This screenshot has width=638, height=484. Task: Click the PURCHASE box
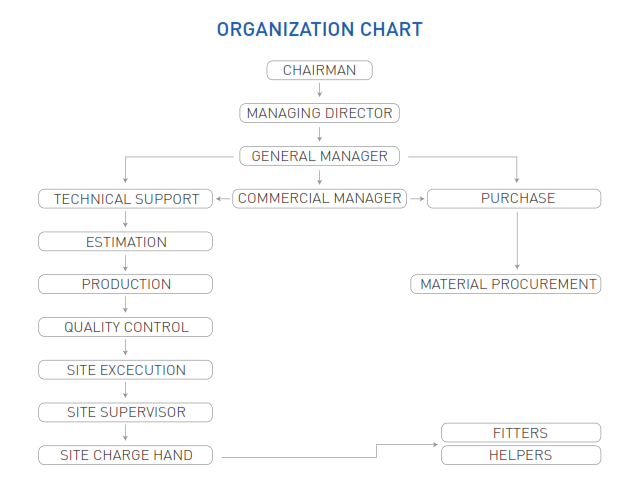pyautogui.click(x=514, y=198)
